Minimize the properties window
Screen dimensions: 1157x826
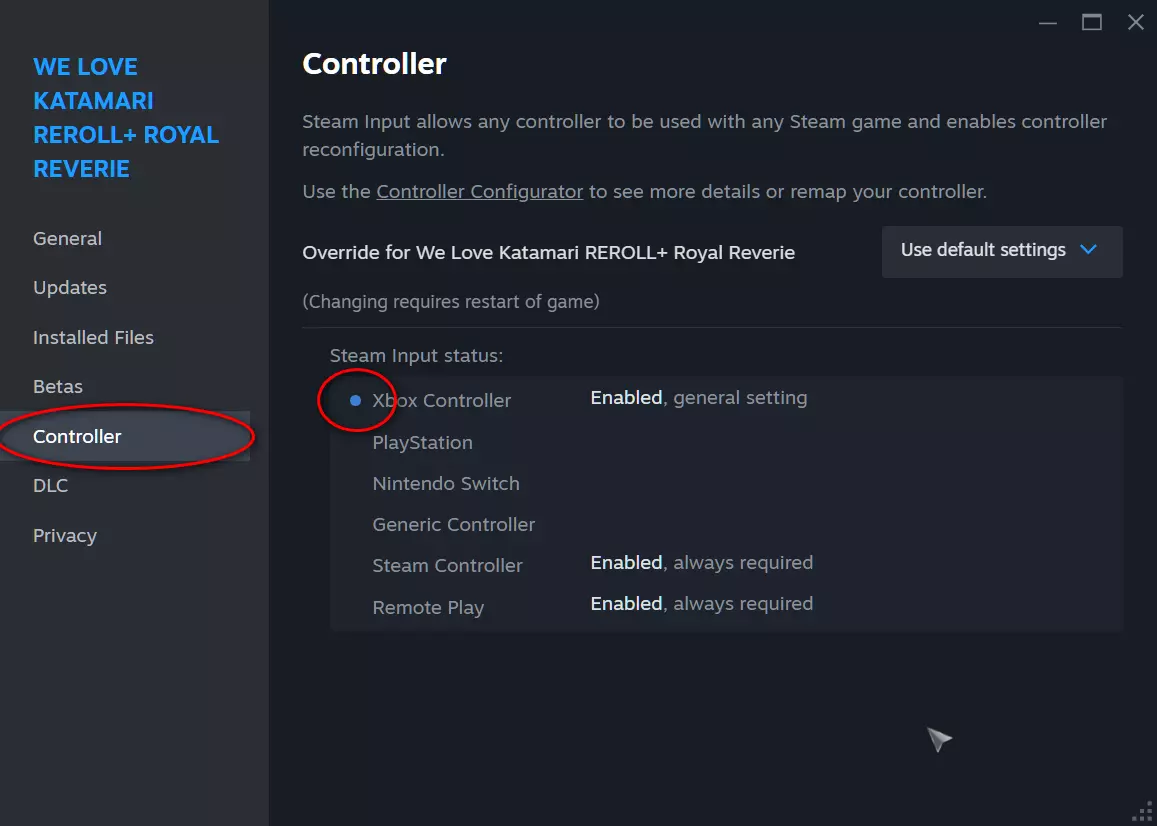(x=1047, y=23)
